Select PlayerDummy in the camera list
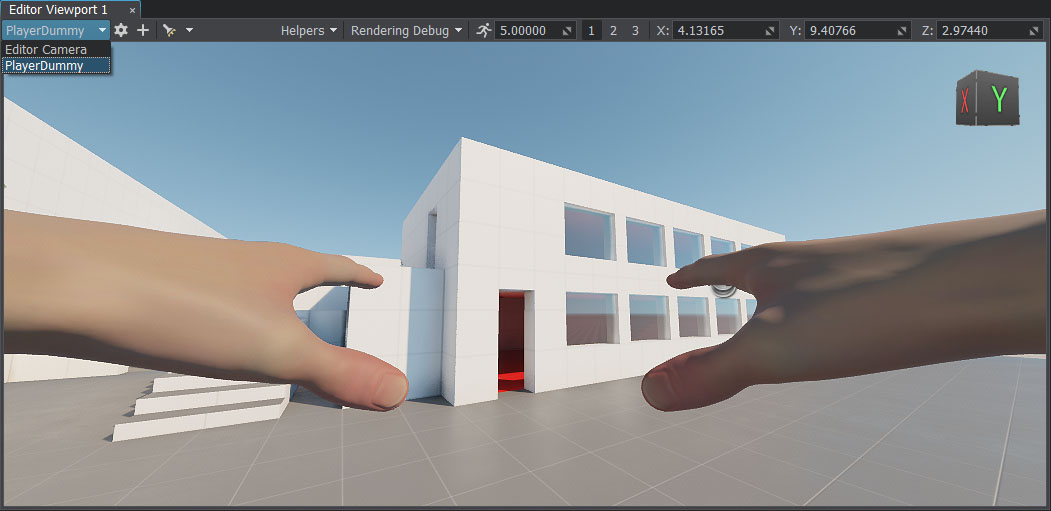The image size is (1051, 511). click(x=44, y=66)
